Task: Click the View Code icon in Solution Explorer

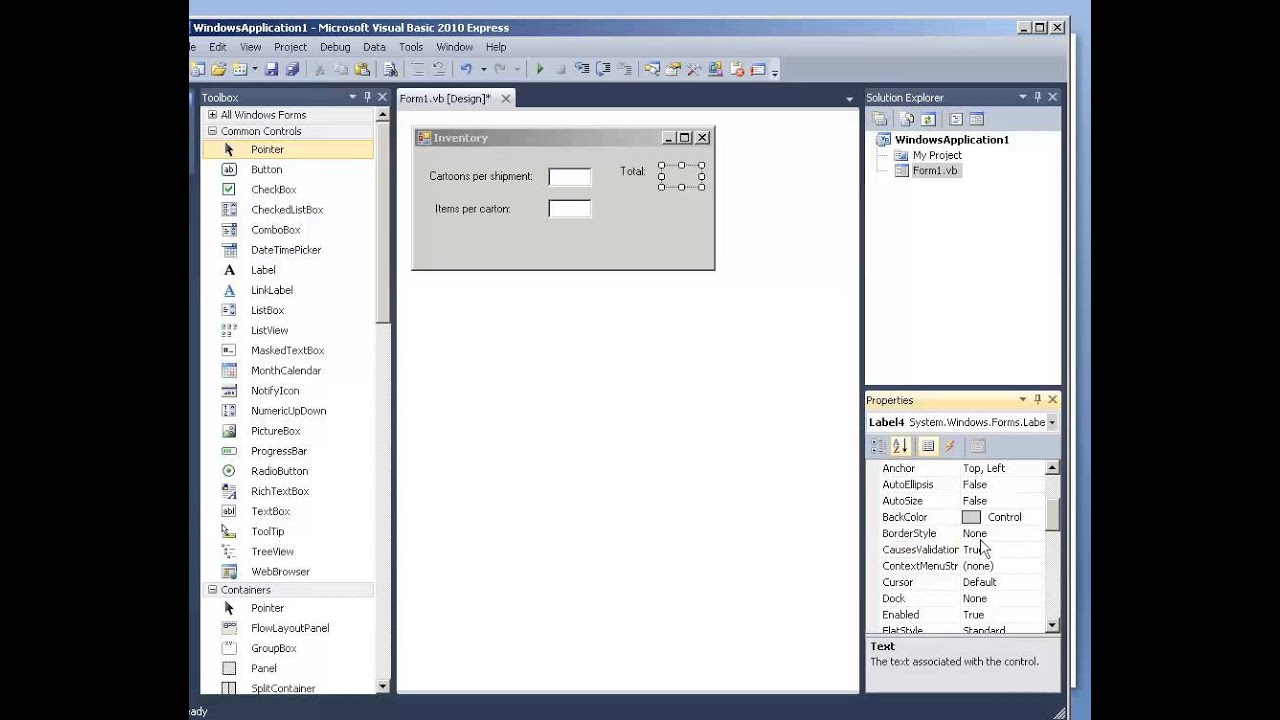Action: [955, 119]
